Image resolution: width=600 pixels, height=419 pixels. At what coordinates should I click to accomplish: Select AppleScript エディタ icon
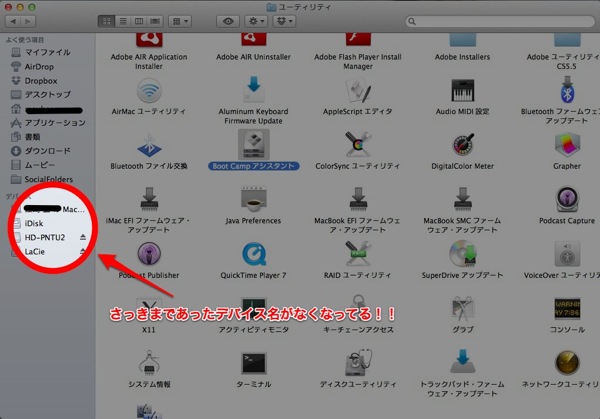coord(358,91)
